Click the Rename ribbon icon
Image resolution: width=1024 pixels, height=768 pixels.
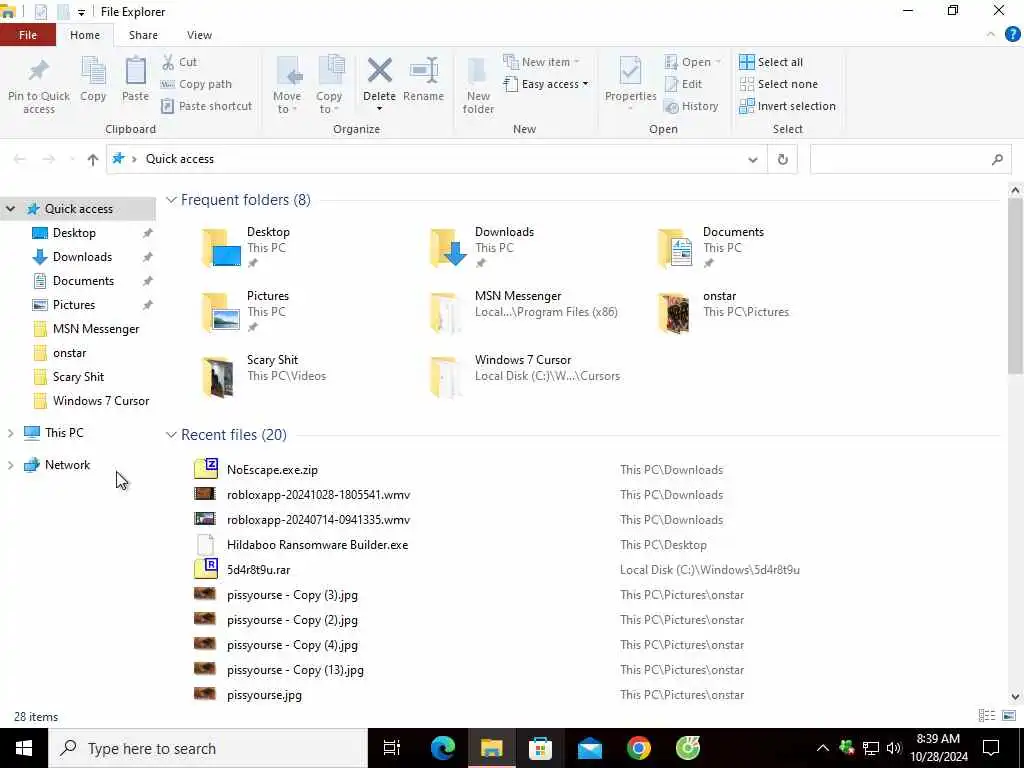423,71
